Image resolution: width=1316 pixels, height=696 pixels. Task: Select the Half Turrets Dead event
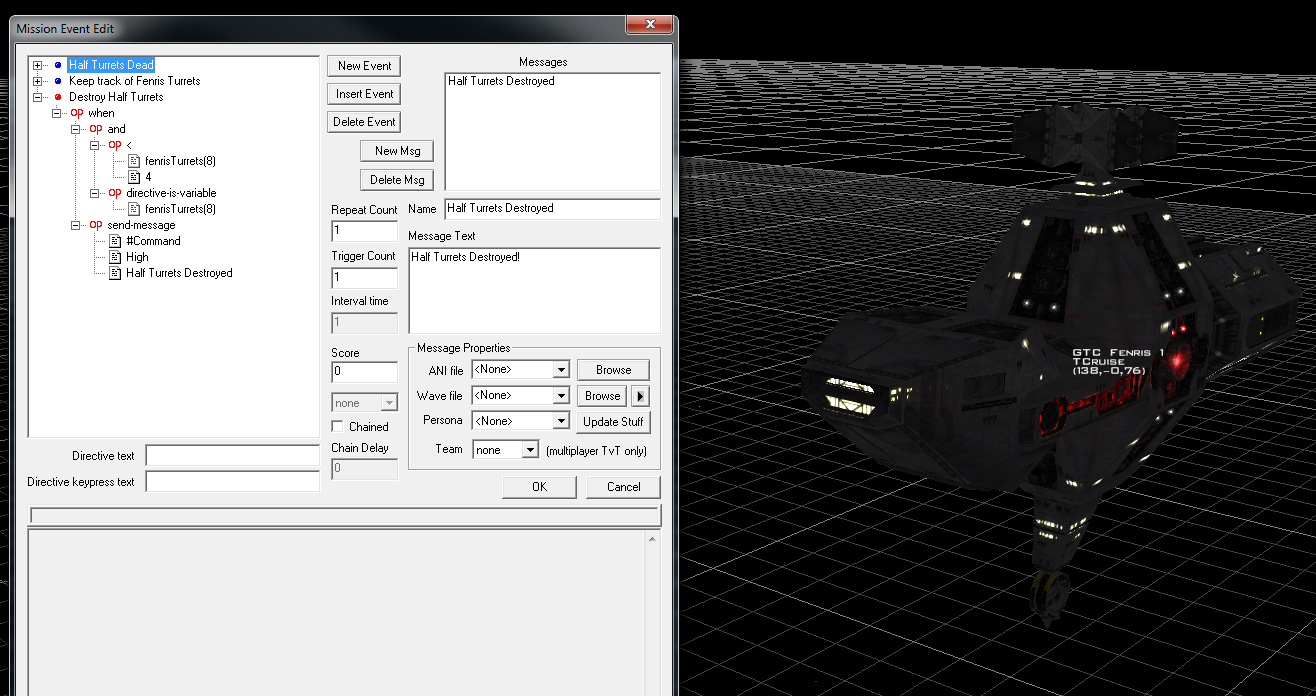[111, 65]
